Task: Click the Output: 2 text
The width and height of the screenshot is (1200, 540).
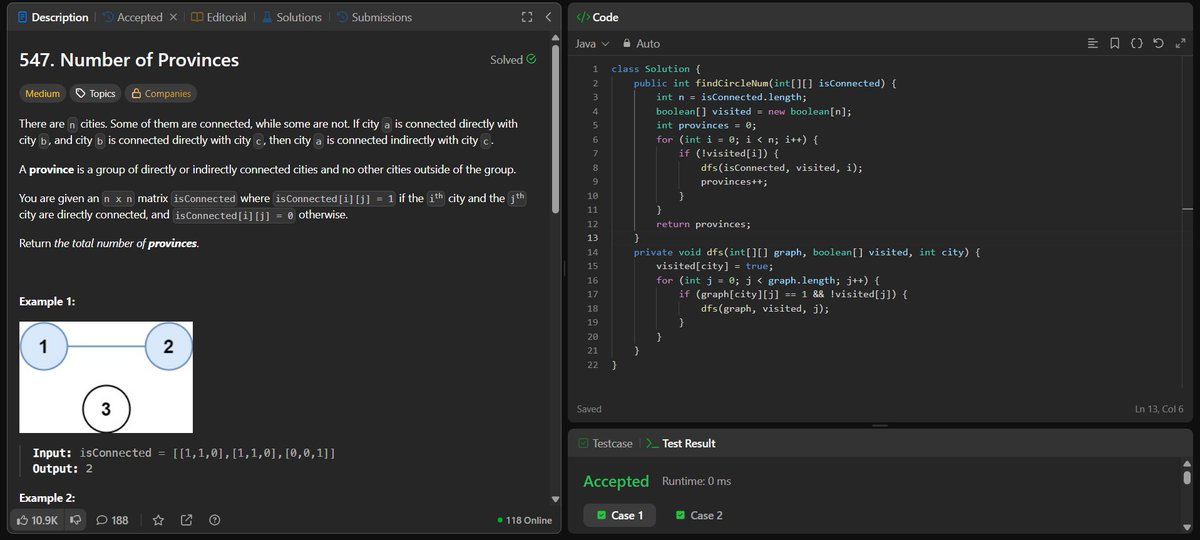Action: tap(63, 468)
